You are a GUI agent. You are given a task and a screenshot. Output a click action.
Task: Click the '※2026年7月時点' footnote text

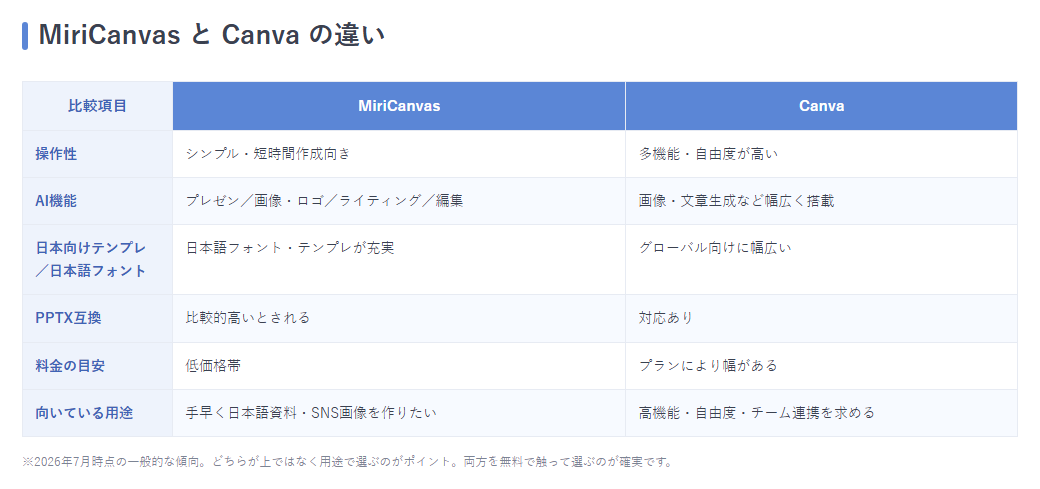pyautogui.click(x=348, y=462)
